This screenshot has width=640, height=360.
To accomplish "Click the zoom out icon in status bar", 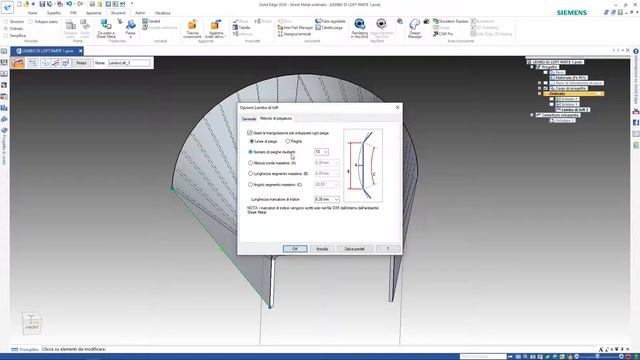I will point(576,357).
